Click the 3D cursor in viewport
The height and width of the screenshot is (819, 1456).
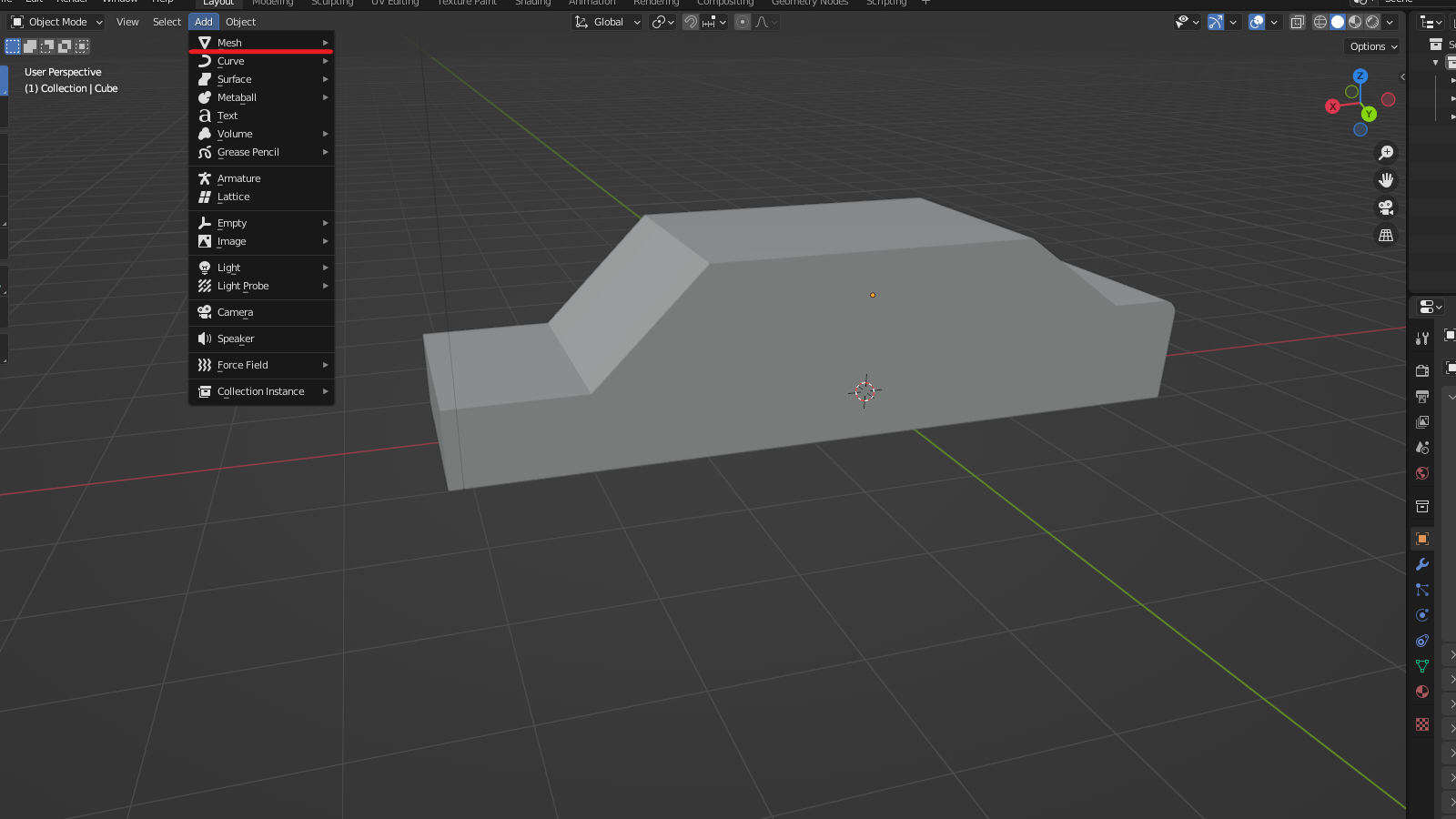(864, 391)
